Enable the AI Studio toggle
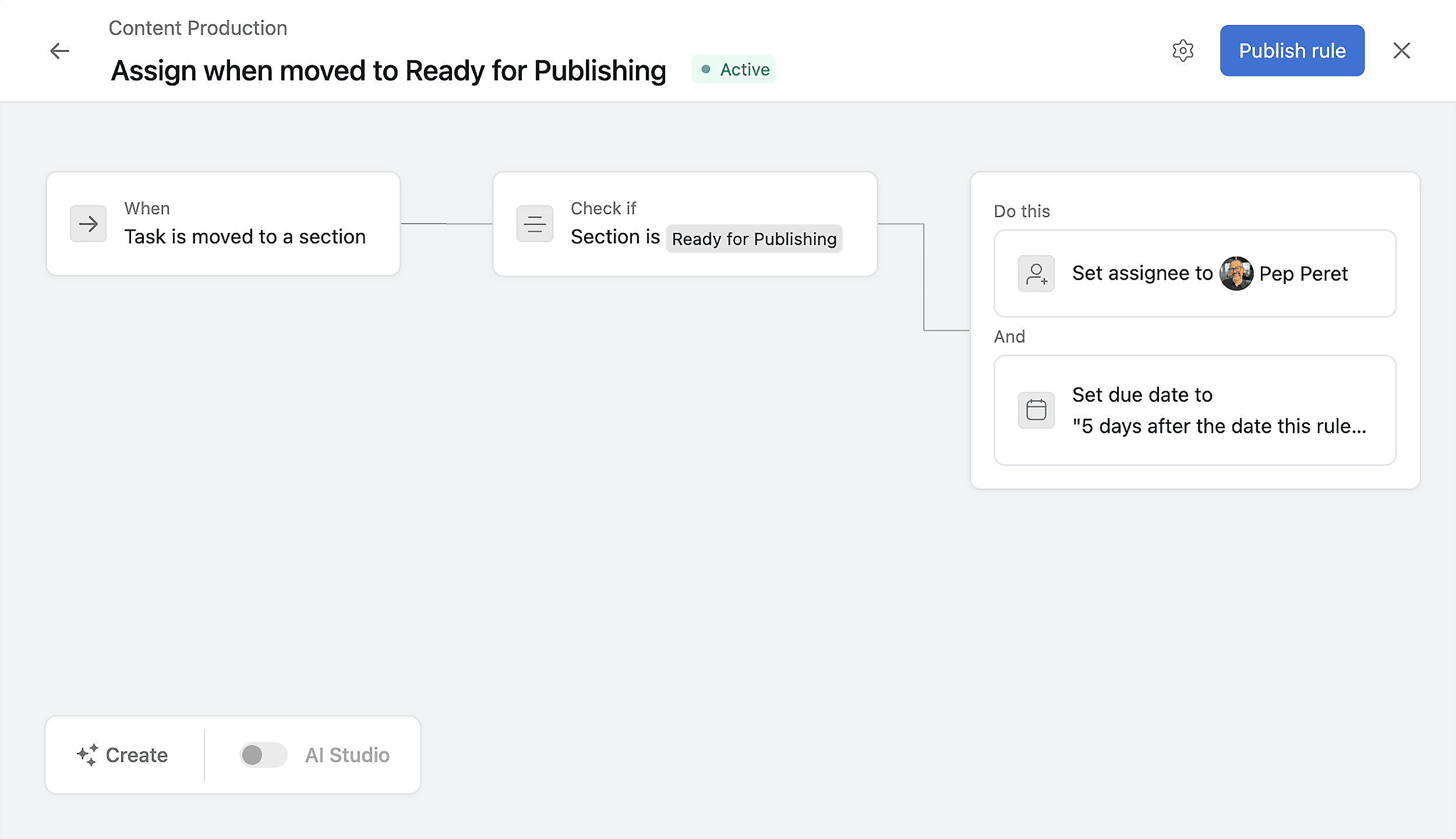This screenshot has width=1456, height=839. 262,755
